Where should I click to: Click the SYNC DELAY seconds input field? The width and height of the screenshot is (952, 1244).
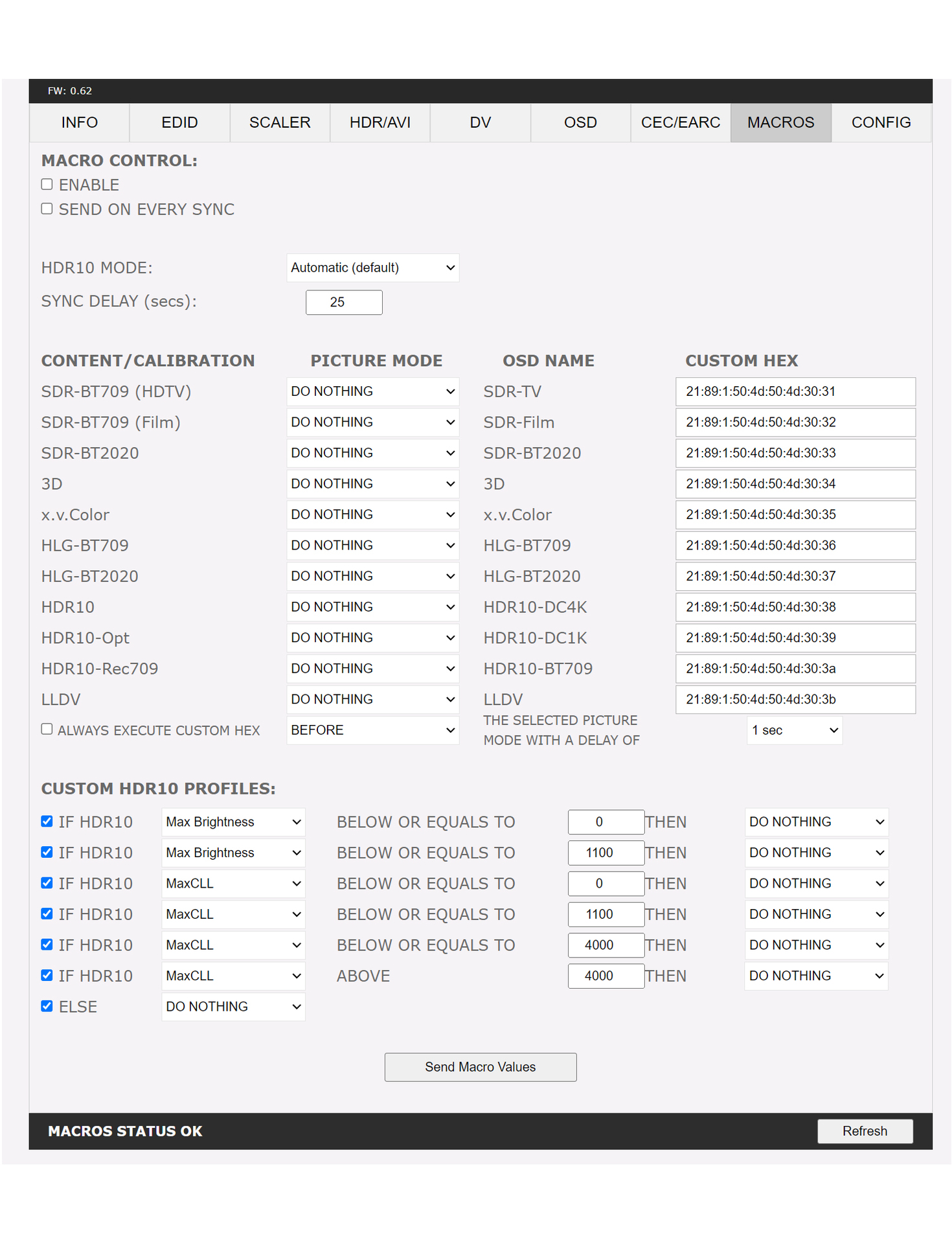pyautogui.click(x=344, y=303)
